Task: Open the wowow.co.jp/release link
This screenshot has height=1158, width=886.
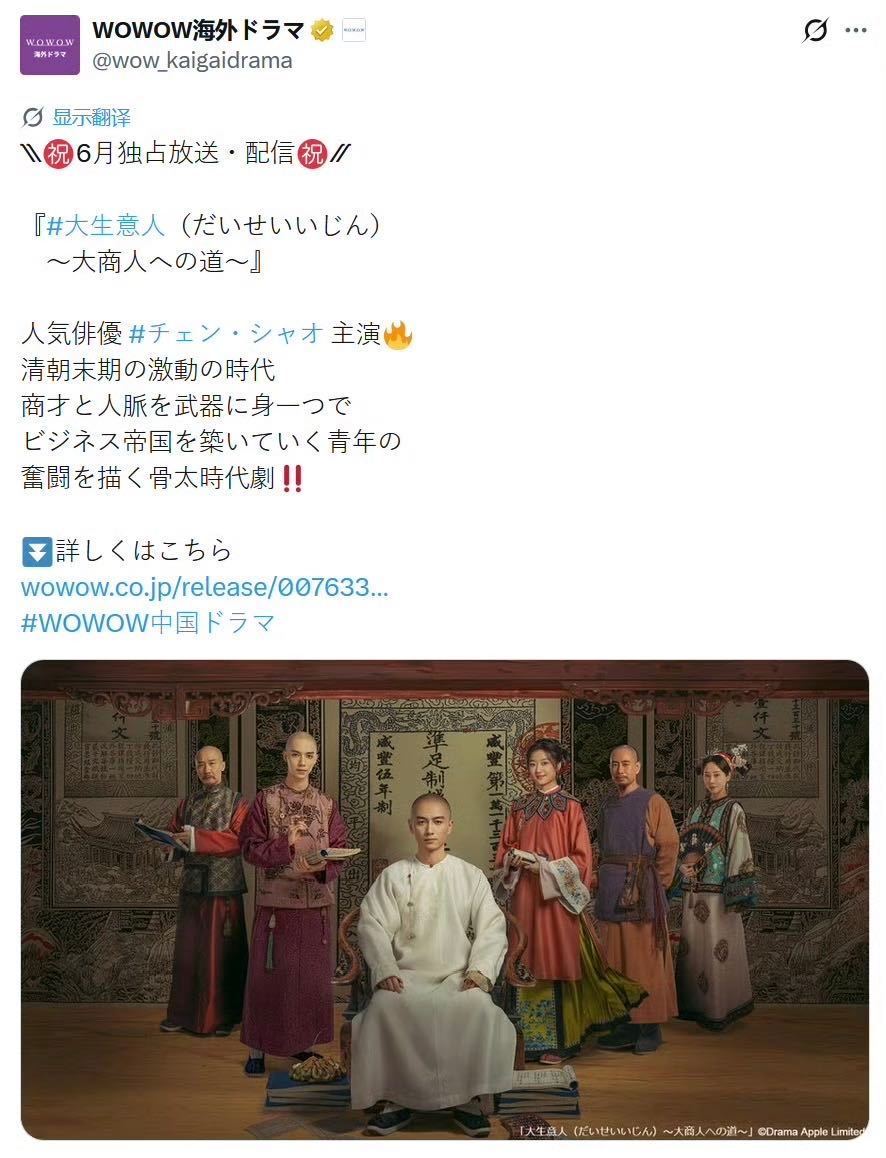Action: [x=205, y=587]
